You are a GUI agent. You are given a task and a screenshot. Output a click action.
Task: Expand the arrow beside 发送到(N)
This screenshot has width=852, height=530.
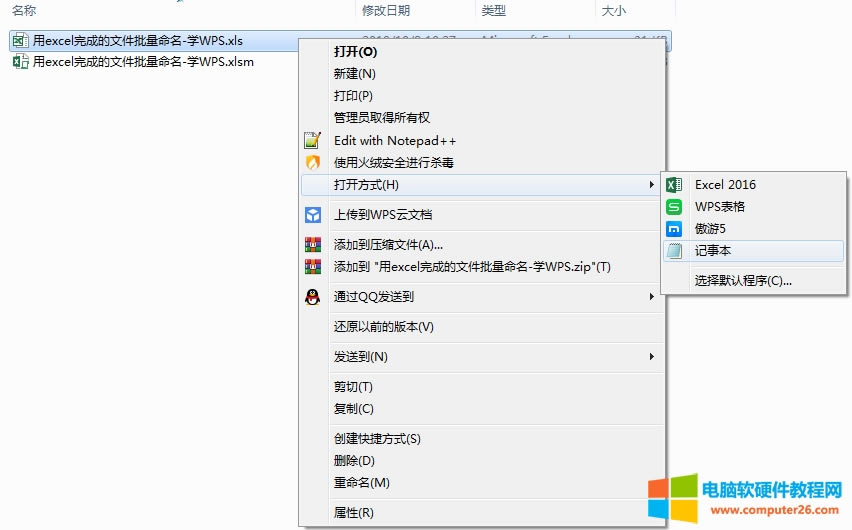click(651, 357)
